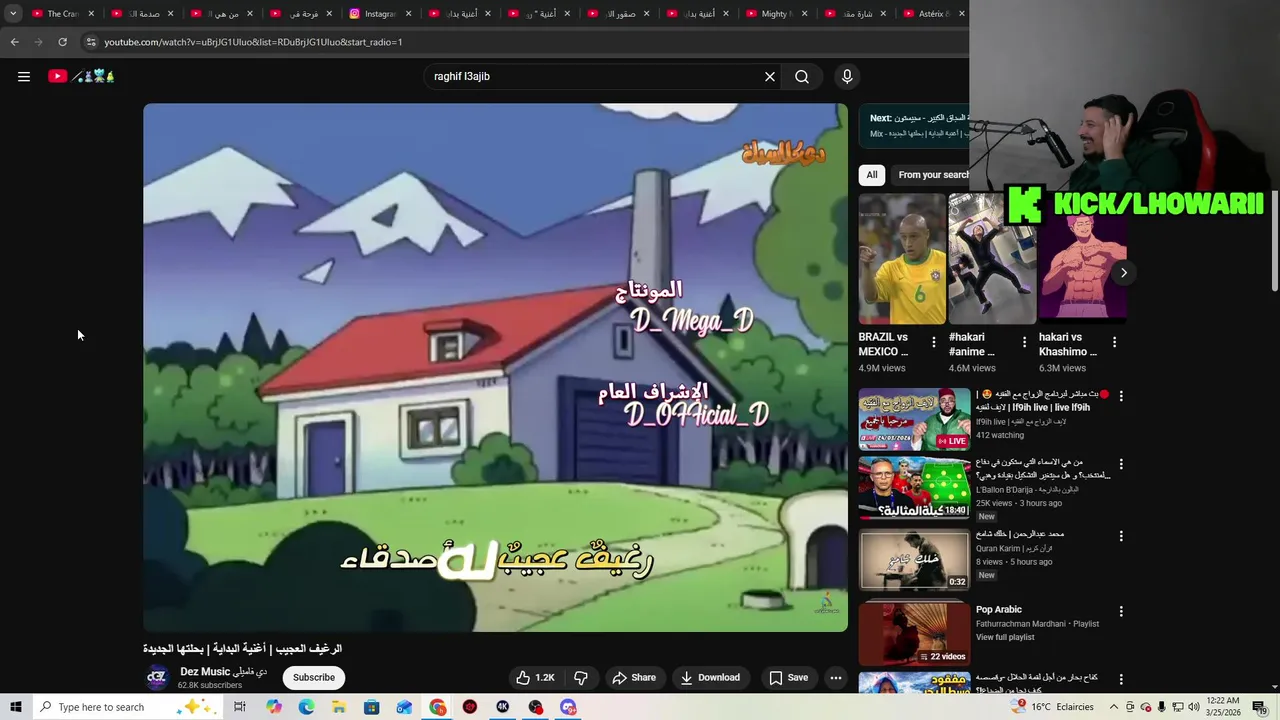This screenshot has height=720, width=1280.
Task: Close The Cran tab
Action: (91, 14)
